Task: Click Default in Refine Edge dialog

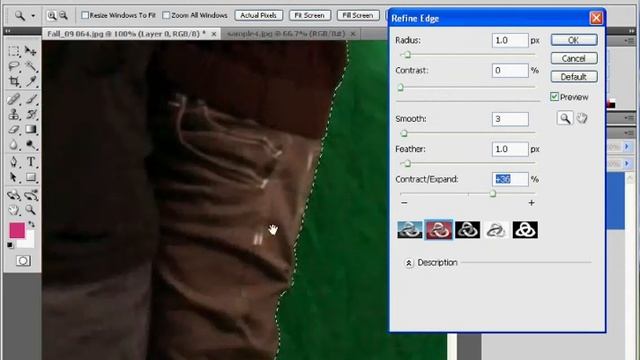Action: tap(574, 77)
